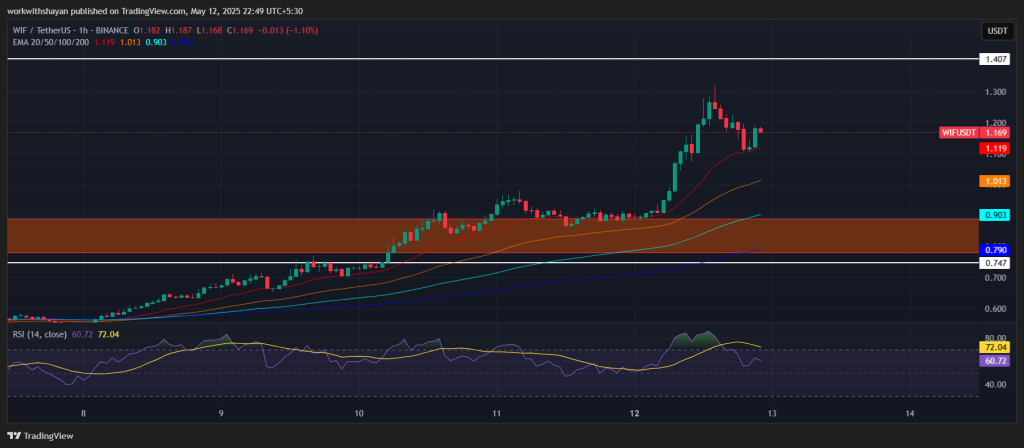Select the cyan 0.903 EMA price tag
Screen dimensions: 1024x448
pos(996,215)
